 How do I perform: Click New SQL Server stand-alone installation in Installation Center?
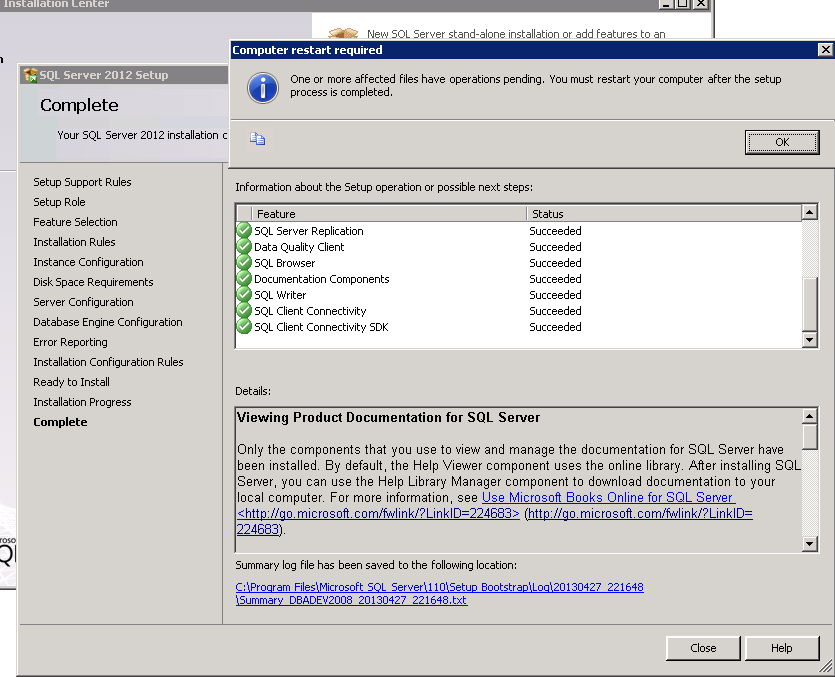[x=516, y=34]
